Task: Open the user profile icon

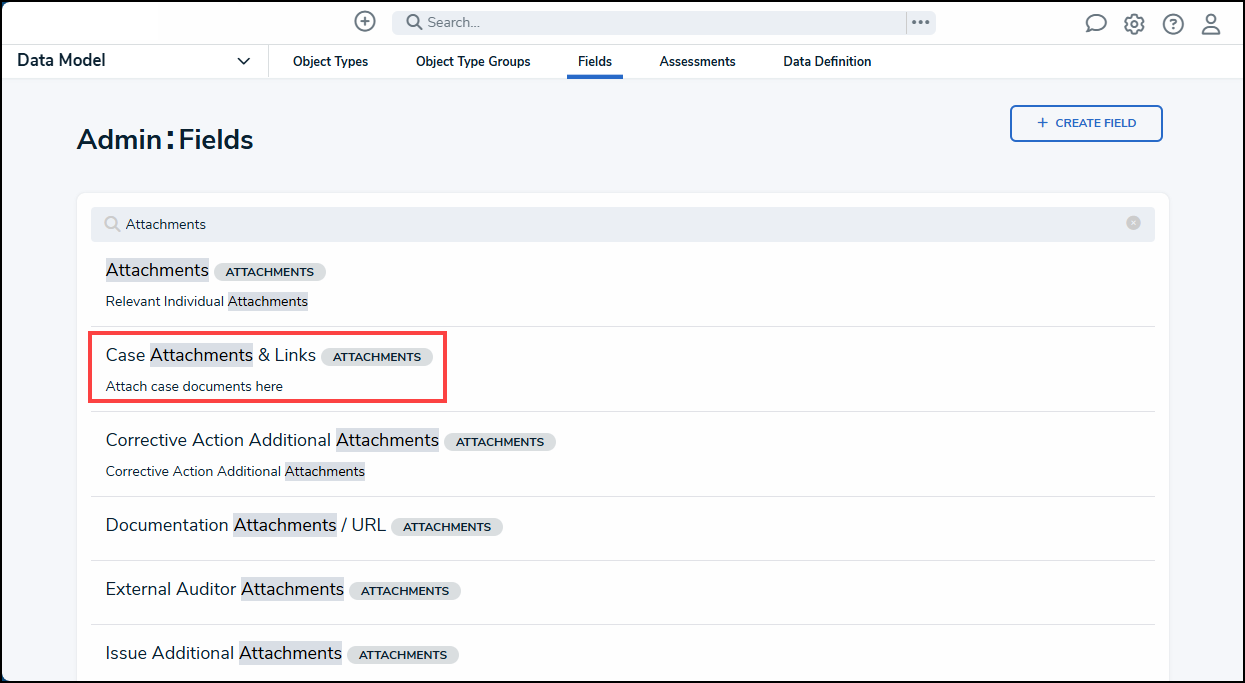Action: click(x=1211, y=24)
